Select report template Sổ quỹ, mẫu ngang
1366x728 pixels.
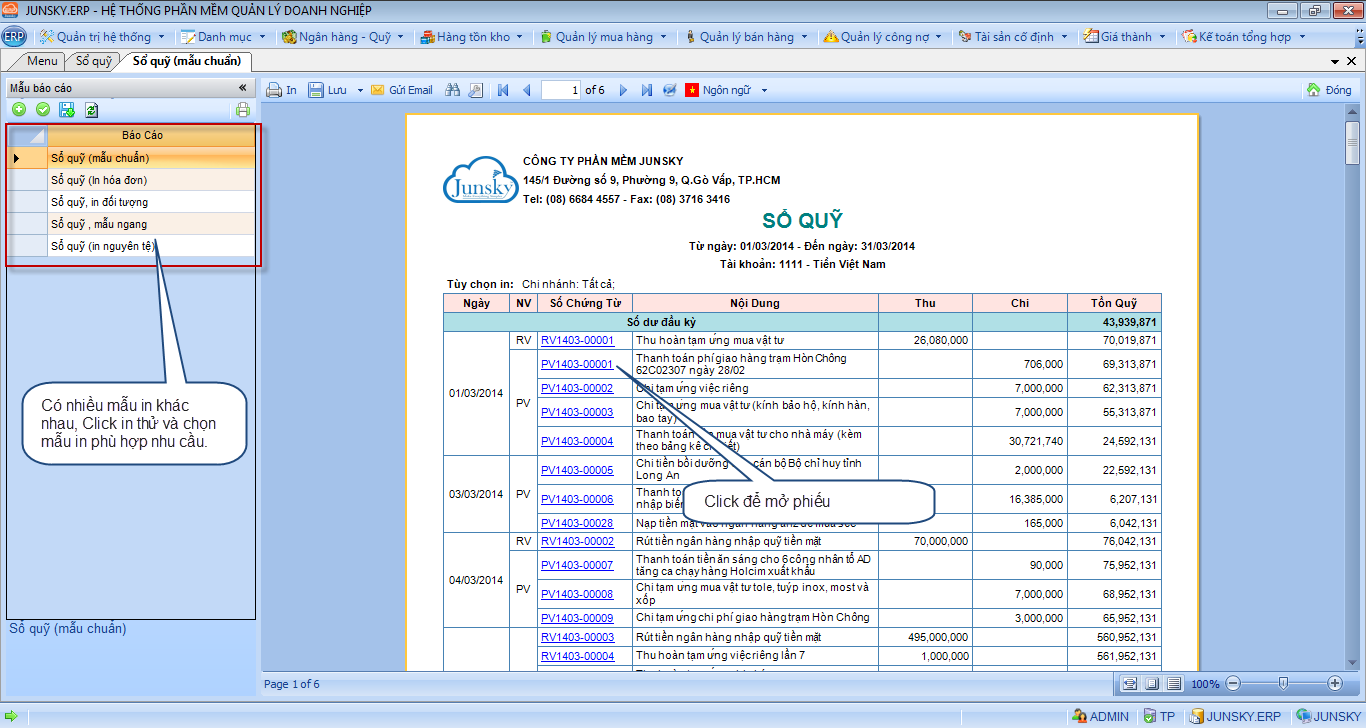99,224
